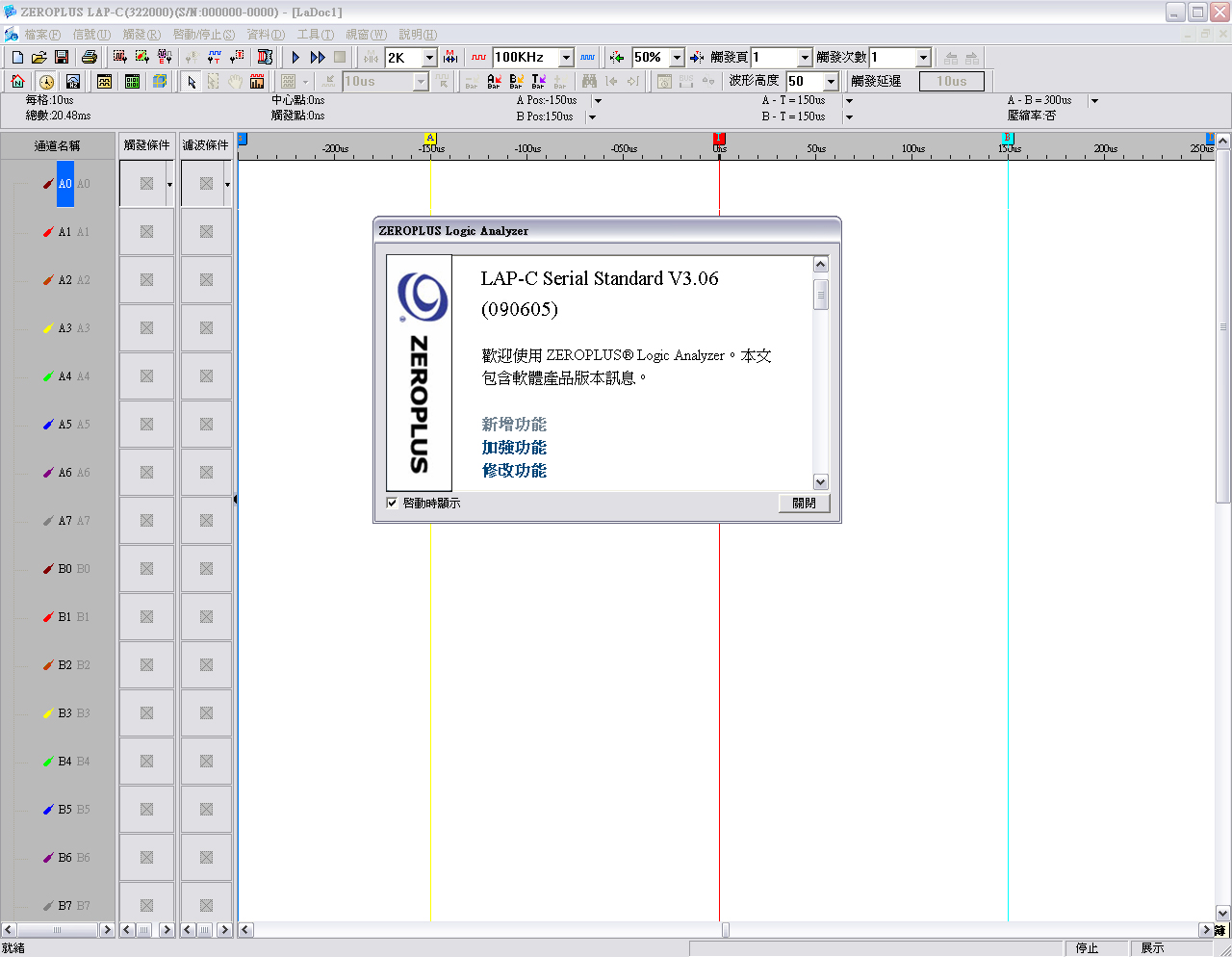Open the 加強功能 link

[514, 448]
